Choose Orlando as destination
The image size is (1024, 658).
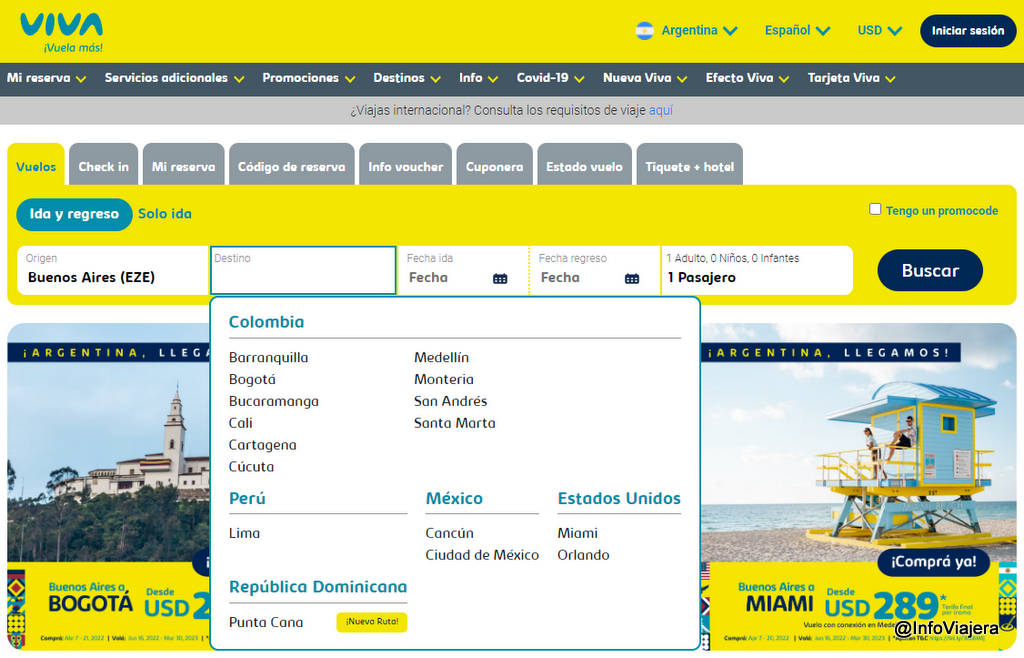pyautogui.click(x=583, y=556)
